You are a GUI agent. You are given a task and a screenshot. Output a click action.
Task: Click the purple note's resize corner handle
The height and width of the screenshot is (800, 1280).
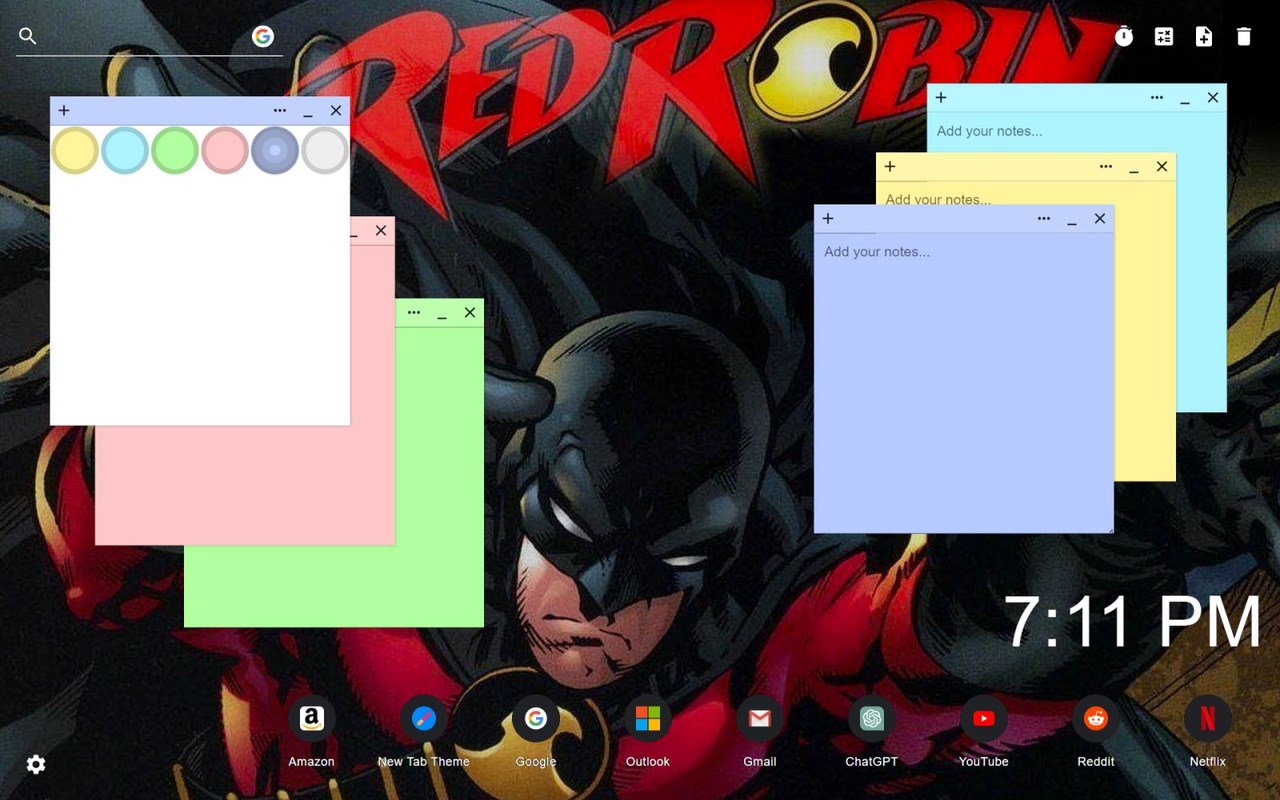click(x=1109, y=528)
